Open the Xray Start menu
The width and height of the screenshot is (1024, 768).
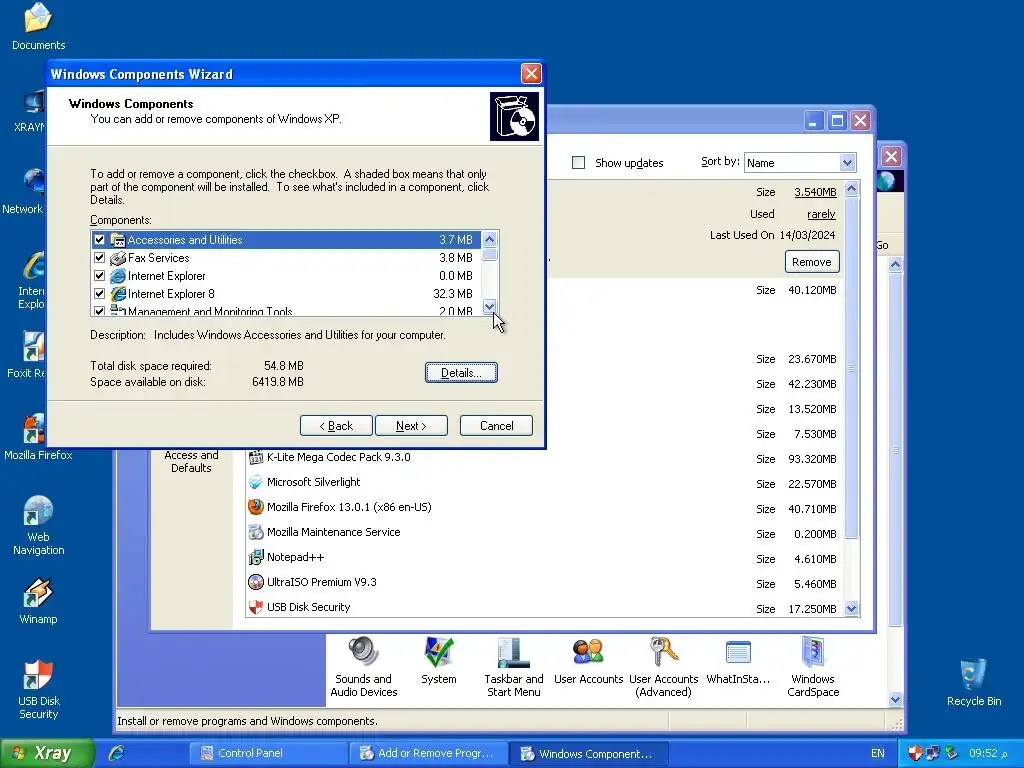(46, 753)
